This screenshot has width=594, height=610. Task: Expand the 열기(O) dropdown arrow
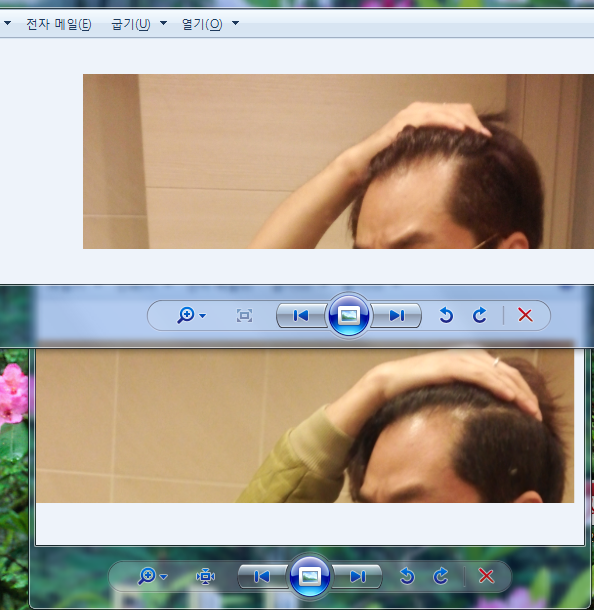click(x=235, y=23)
